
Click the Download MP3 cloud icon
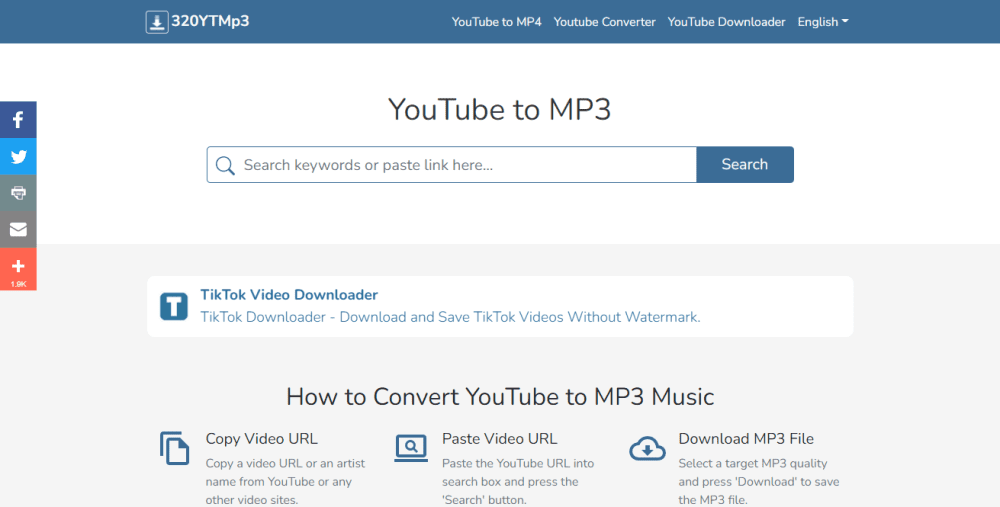tap(647, 448)
